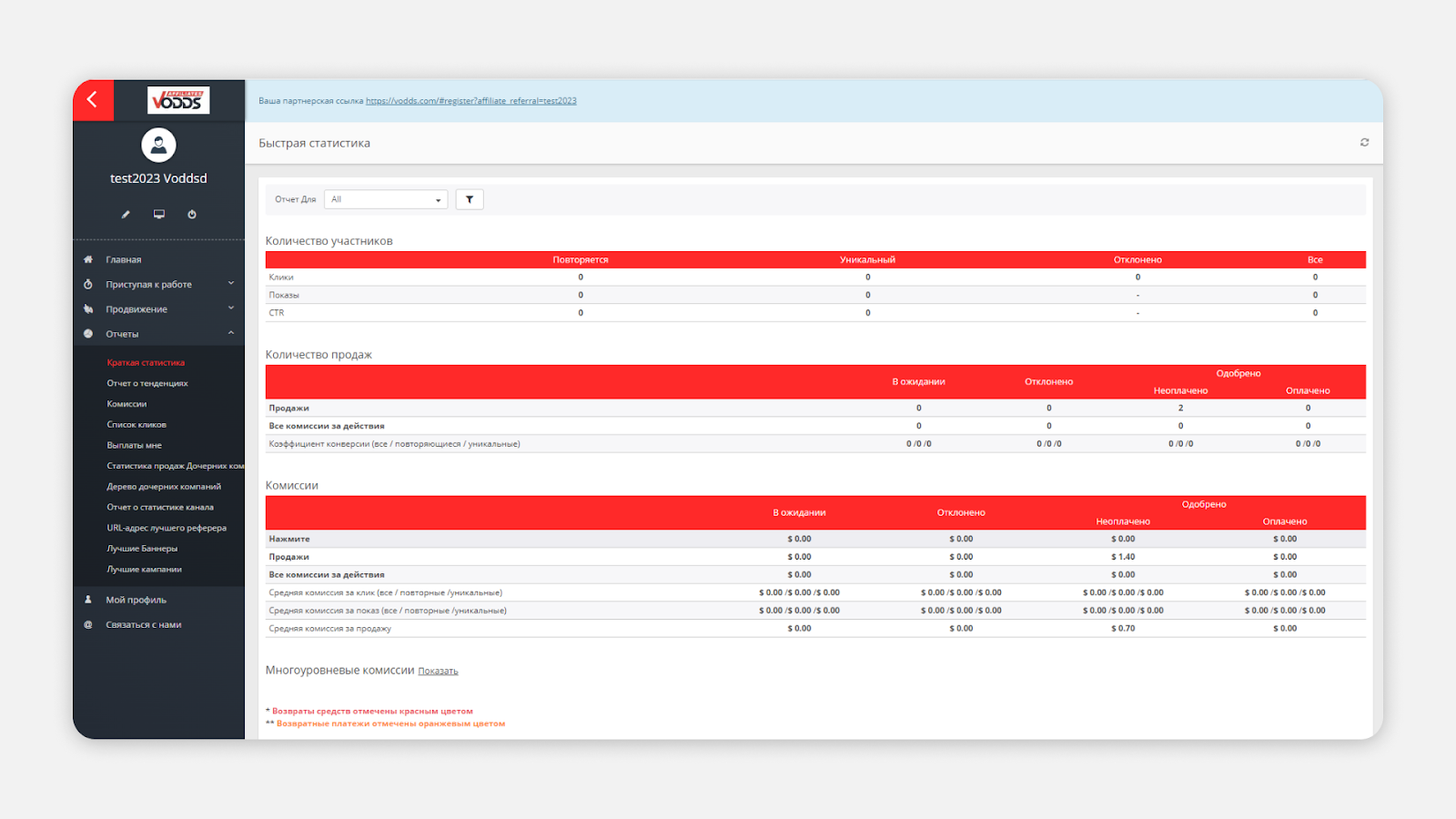Image resolution: width=1456 pixels, height=819 pixels.
Task: Open Отчет о статистике канала
Action: pyautogui.click(x=160, y=507)
